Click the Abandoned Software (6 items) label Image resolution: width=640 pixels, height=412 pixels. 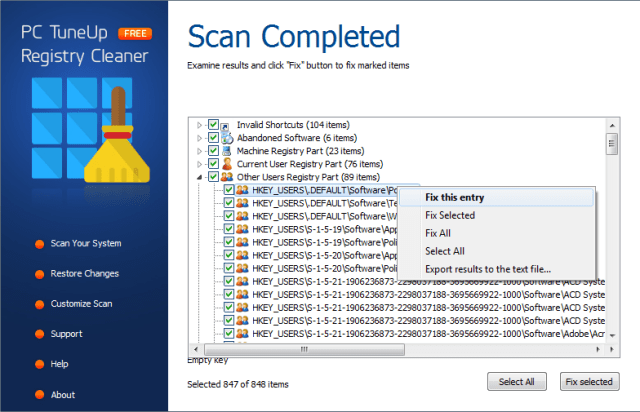pos(297,138)
